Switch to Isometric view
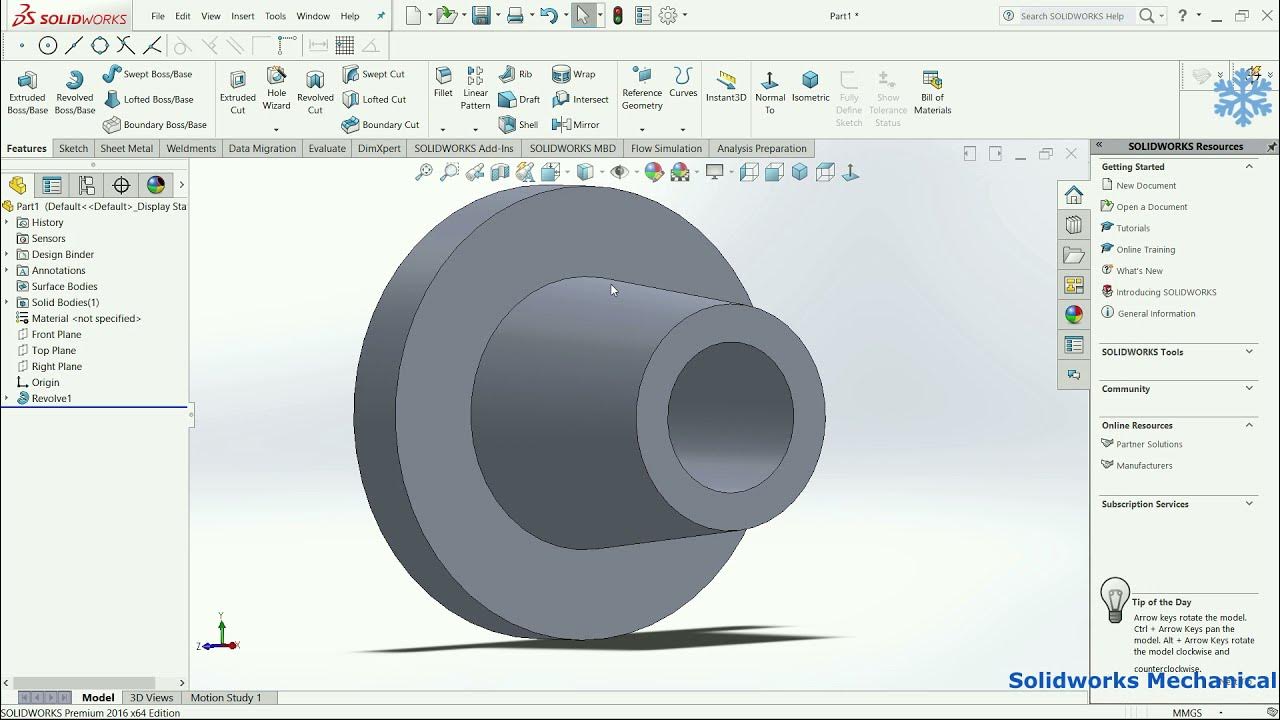This screenshot has width=1280, height=720. click(811, 86)
